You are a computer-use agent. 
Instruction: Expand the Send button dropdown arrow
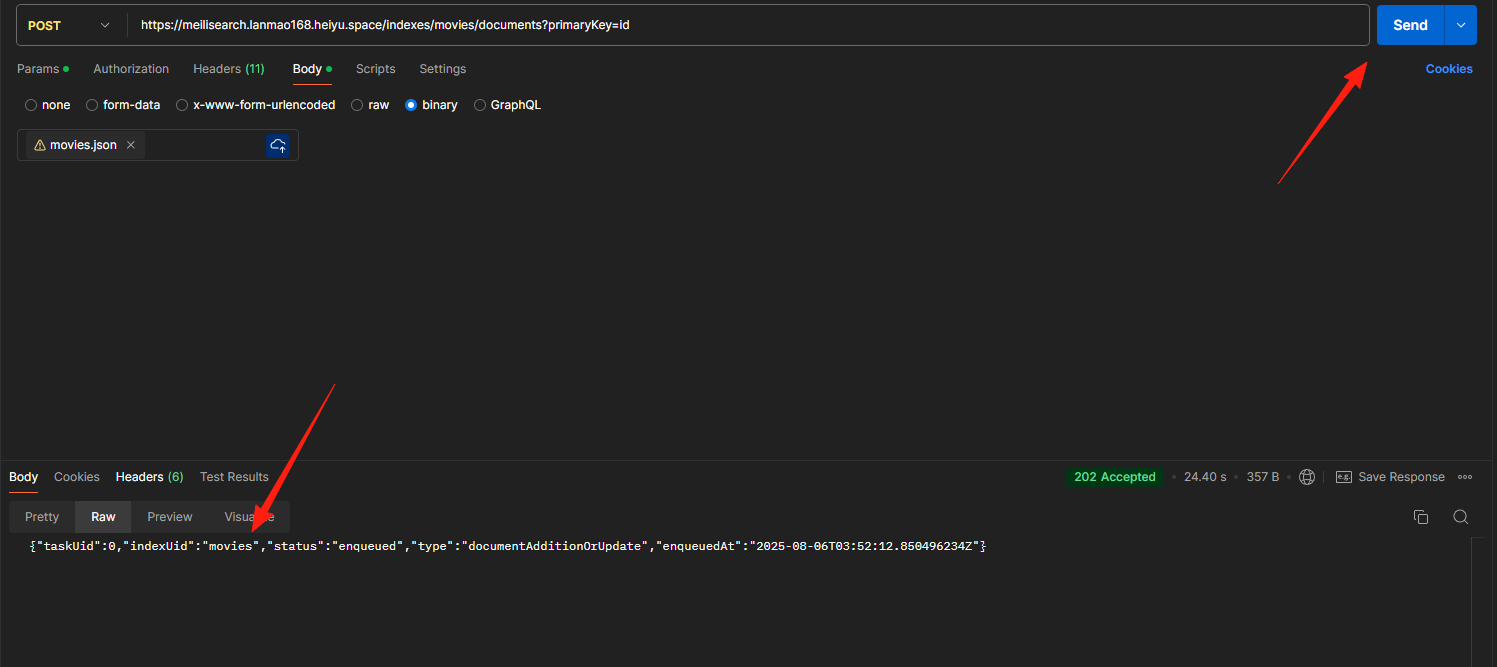(x=1460, y=25)
